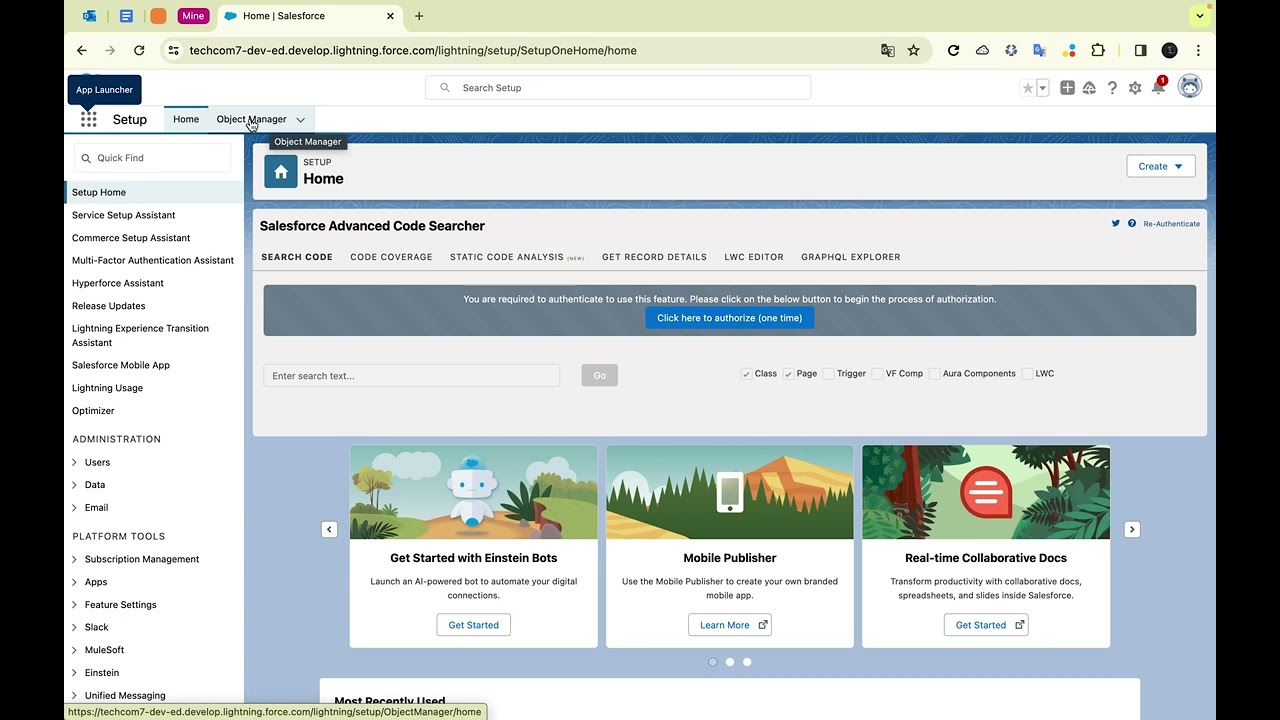
Task: Select the first carousel page dot
Action: coord(713,662)
